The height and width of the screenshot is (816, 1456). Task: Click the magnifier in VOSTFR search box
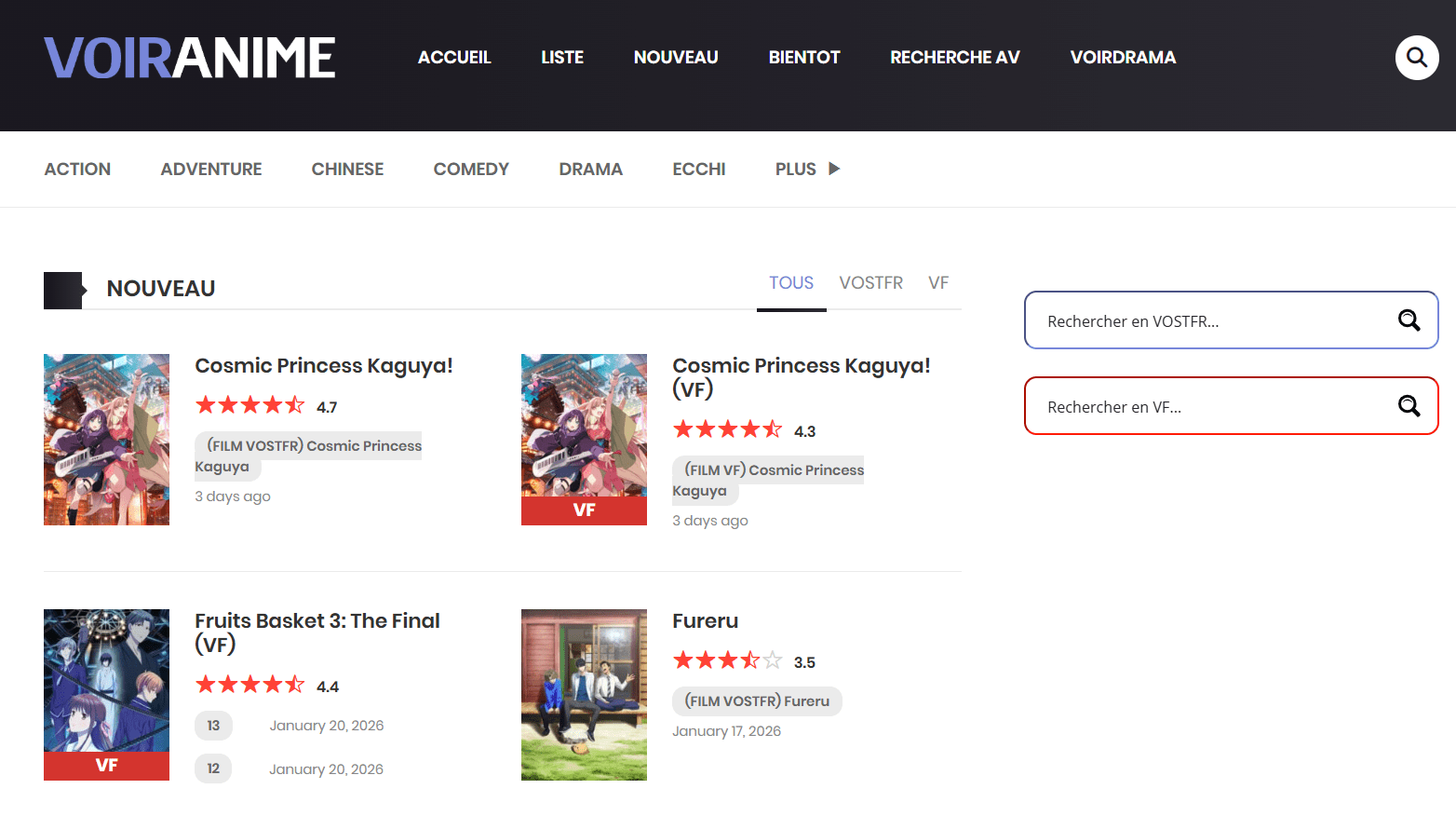[x=1409, y=320]
